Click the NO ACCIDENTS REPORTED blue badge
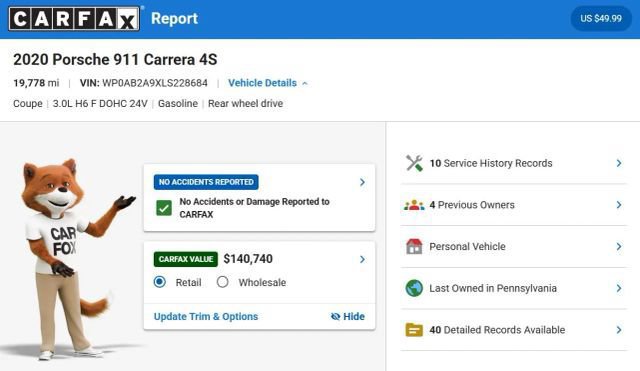The width and height of the screenshot is (640, 371). click(x=206, y=182)
